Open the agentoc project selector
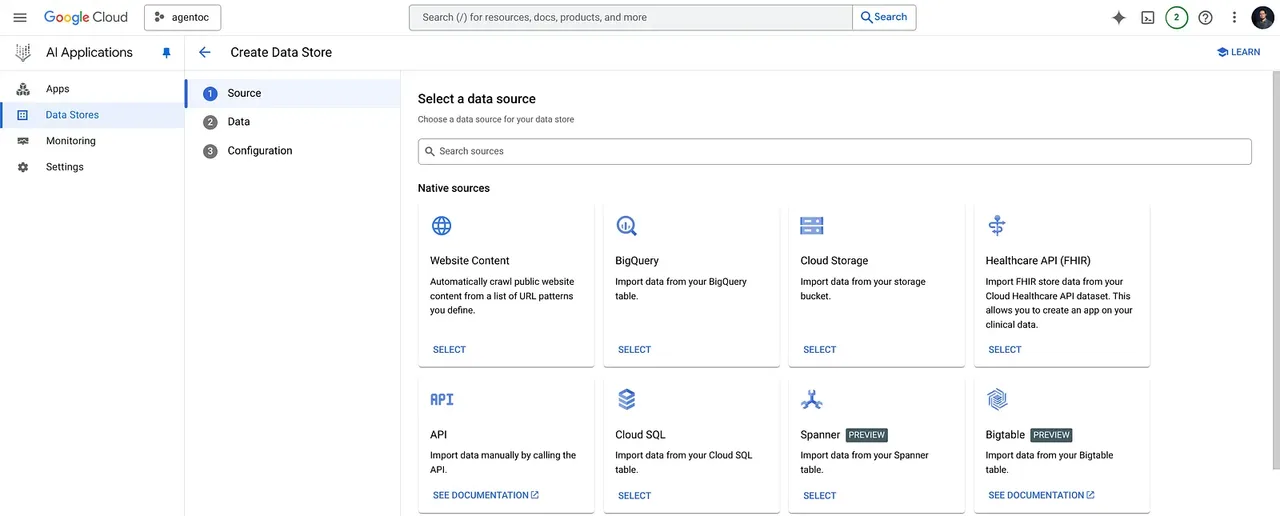This screenshot has height=516, width=1280. coord(182,17)
